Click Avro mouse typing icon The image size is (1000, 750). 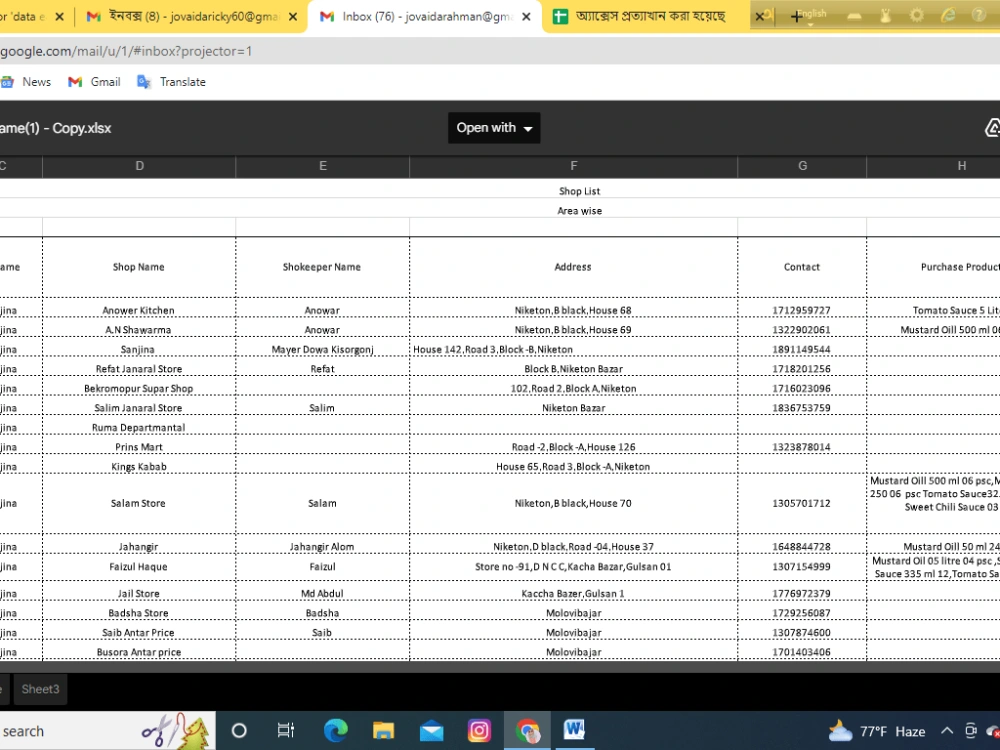[x=885, y=16]
